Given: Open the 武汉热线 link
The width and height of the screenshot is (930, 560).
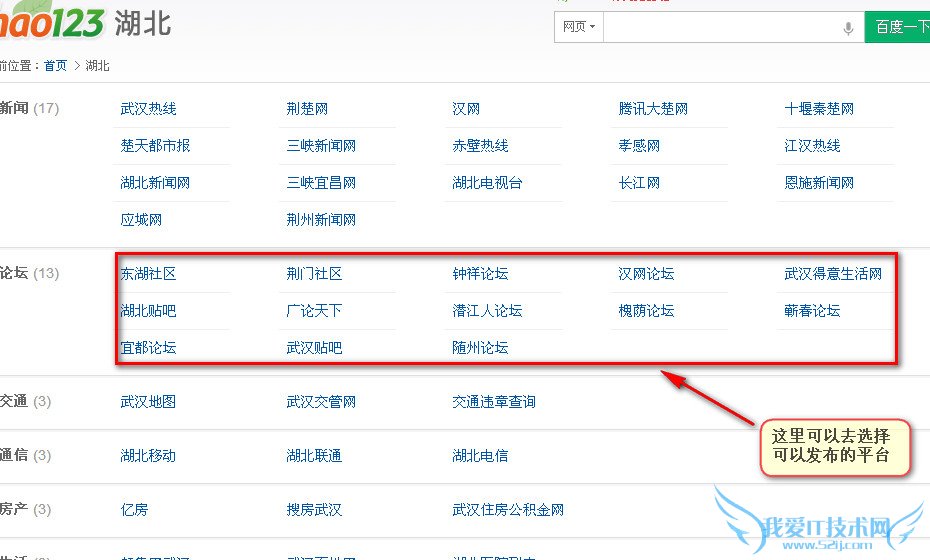Looking at the screenshot, I should 148,109.
